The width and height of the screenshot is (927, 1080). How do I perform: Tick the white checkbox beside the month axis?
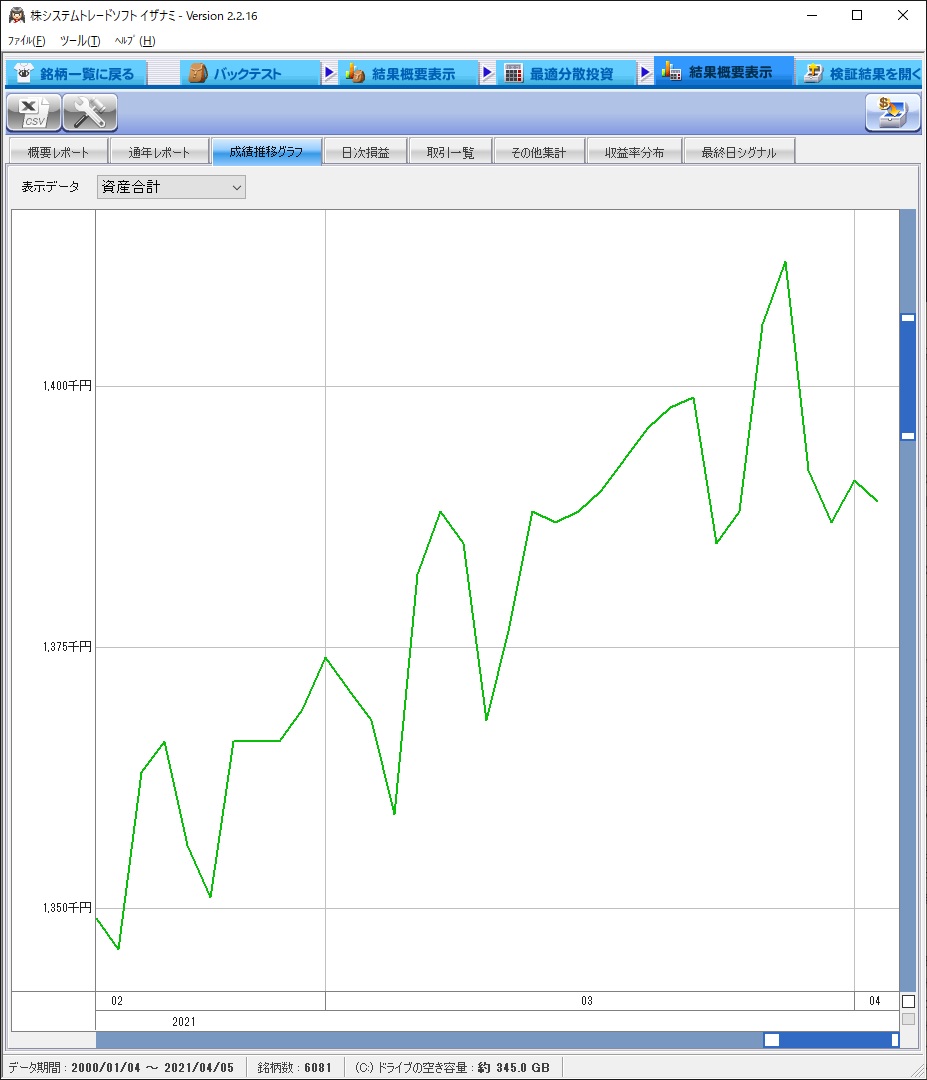coord(908,1001)
